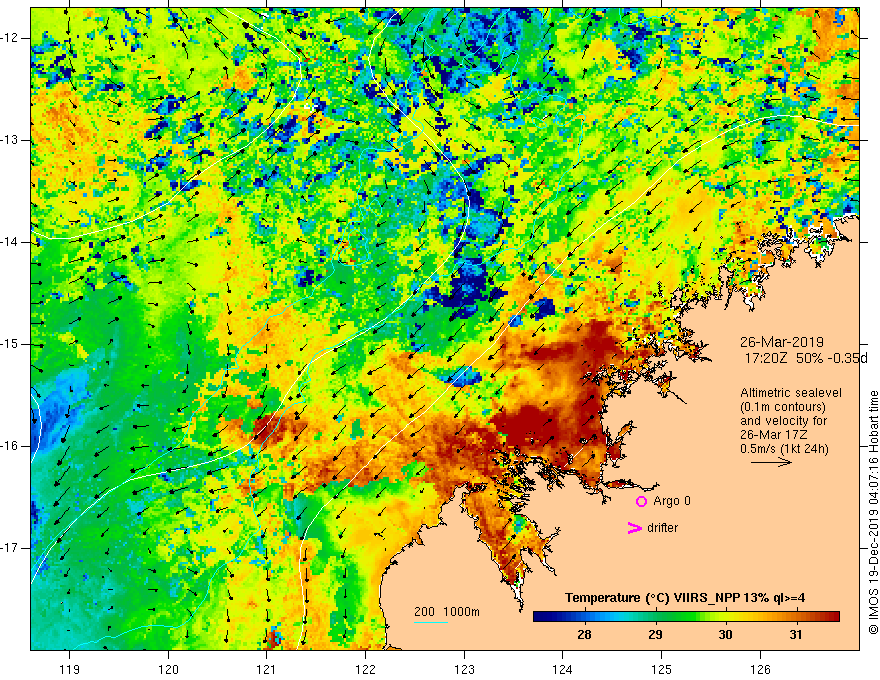Click latitude axis label -16
The width and height of the screenshot is (880, 680).
10,447
